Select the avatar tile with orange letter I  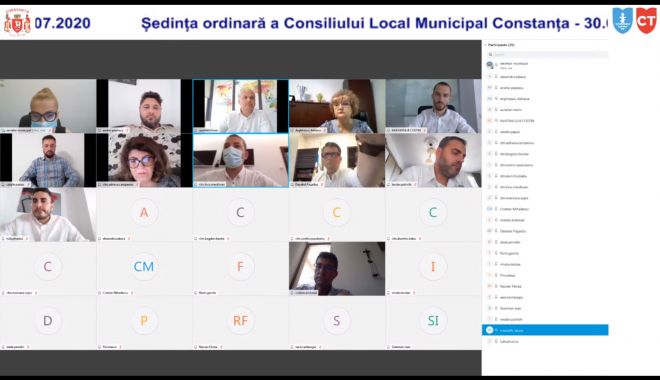coord(433,268)
